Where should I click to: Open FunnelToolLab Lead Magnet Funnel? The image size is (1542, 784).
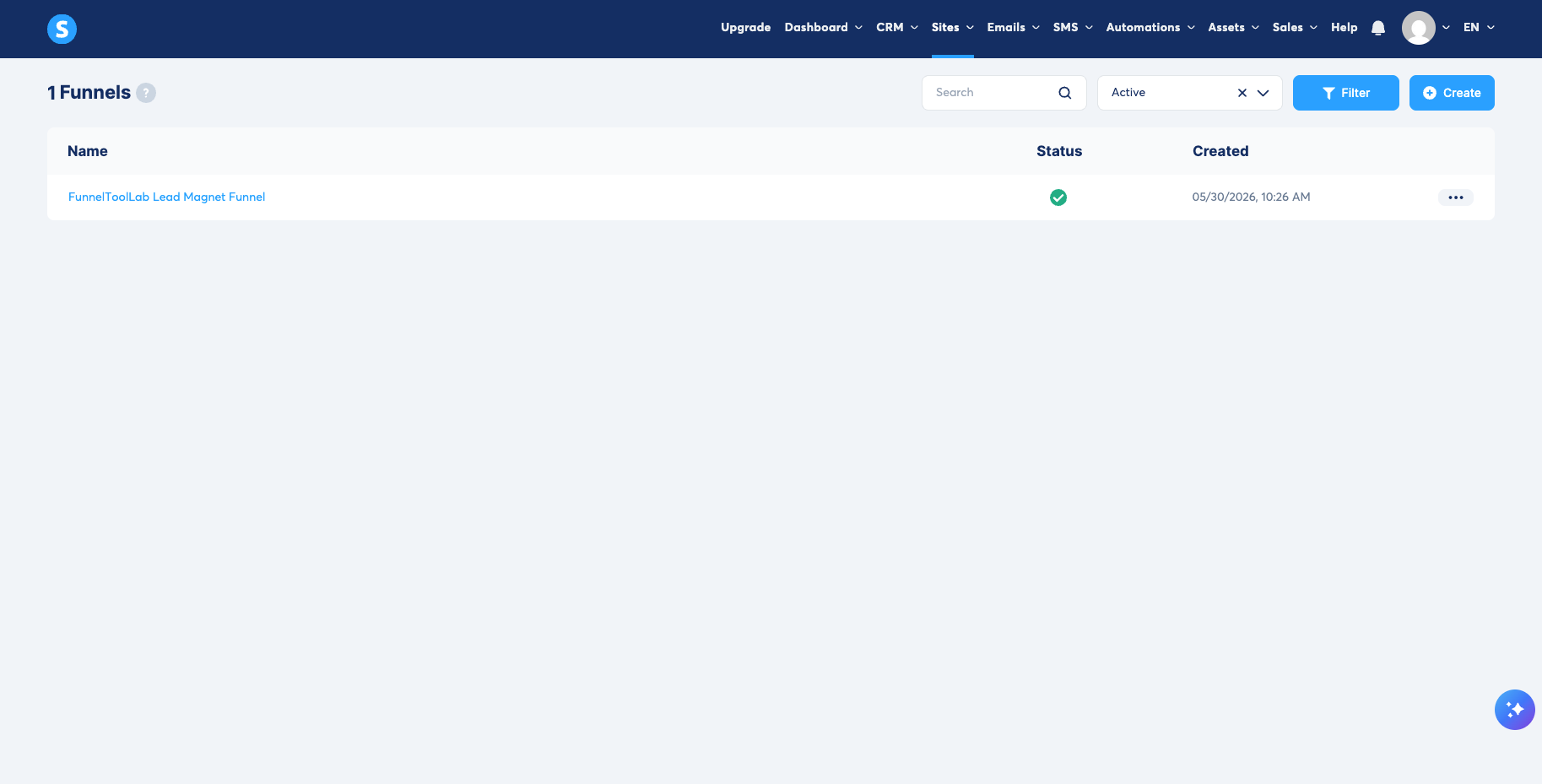pos(166,197)
